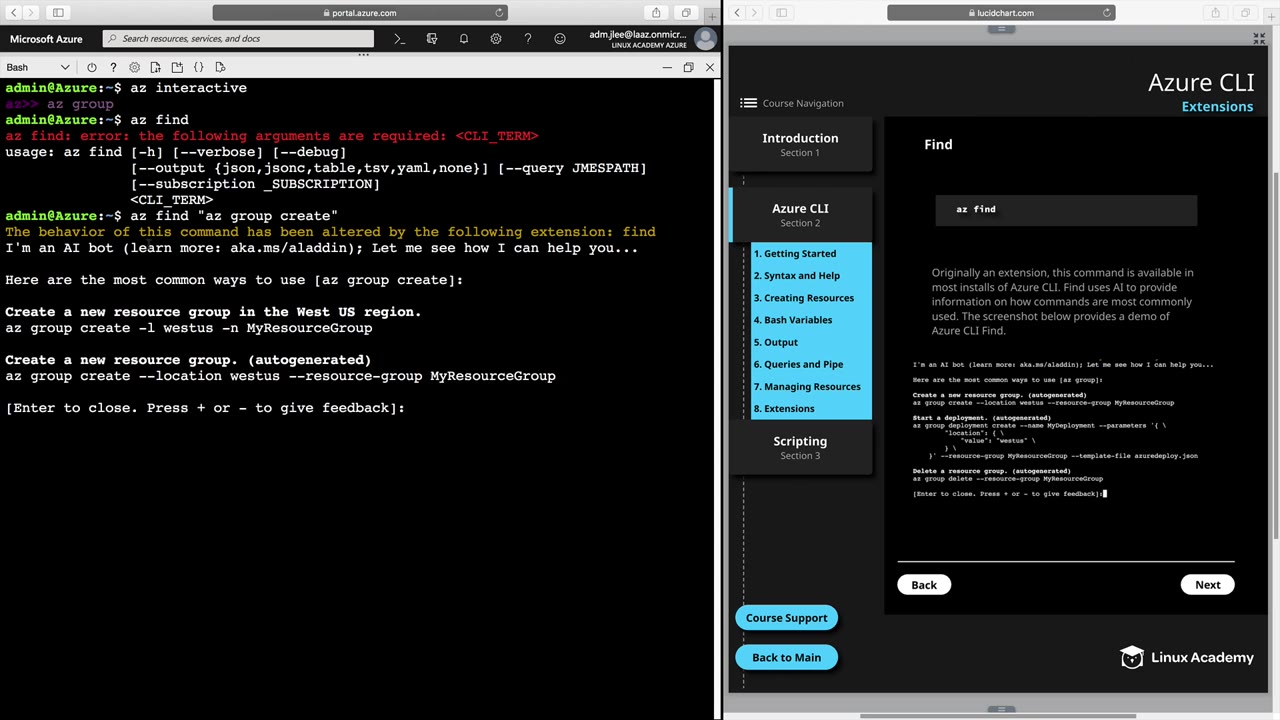
Task: Click the Microsoft Azure home link
Action: [46, 39]
